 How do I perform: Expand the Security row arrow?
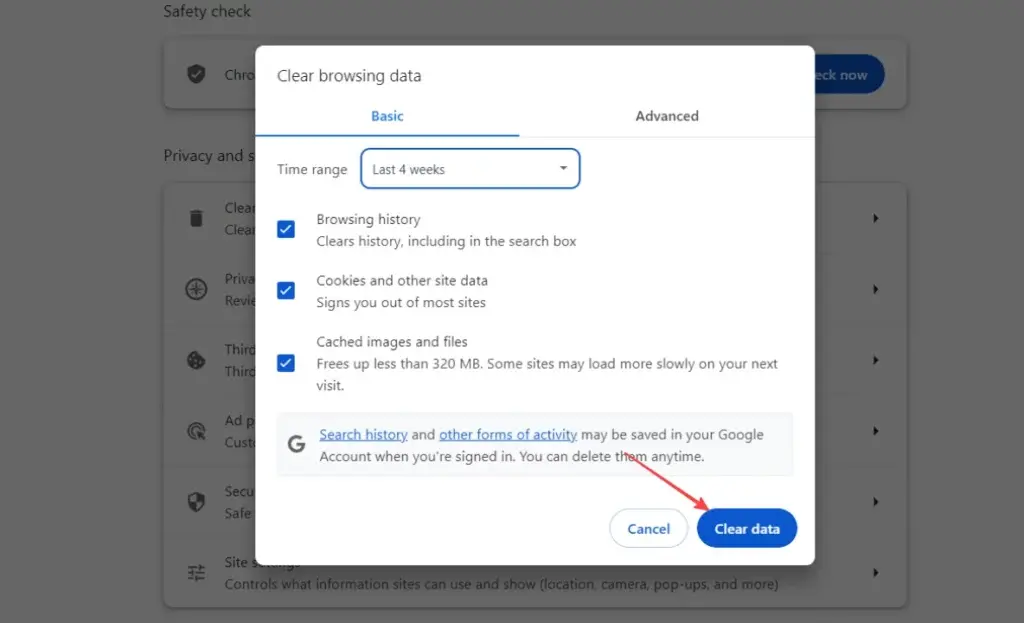(x=876, y=502)
